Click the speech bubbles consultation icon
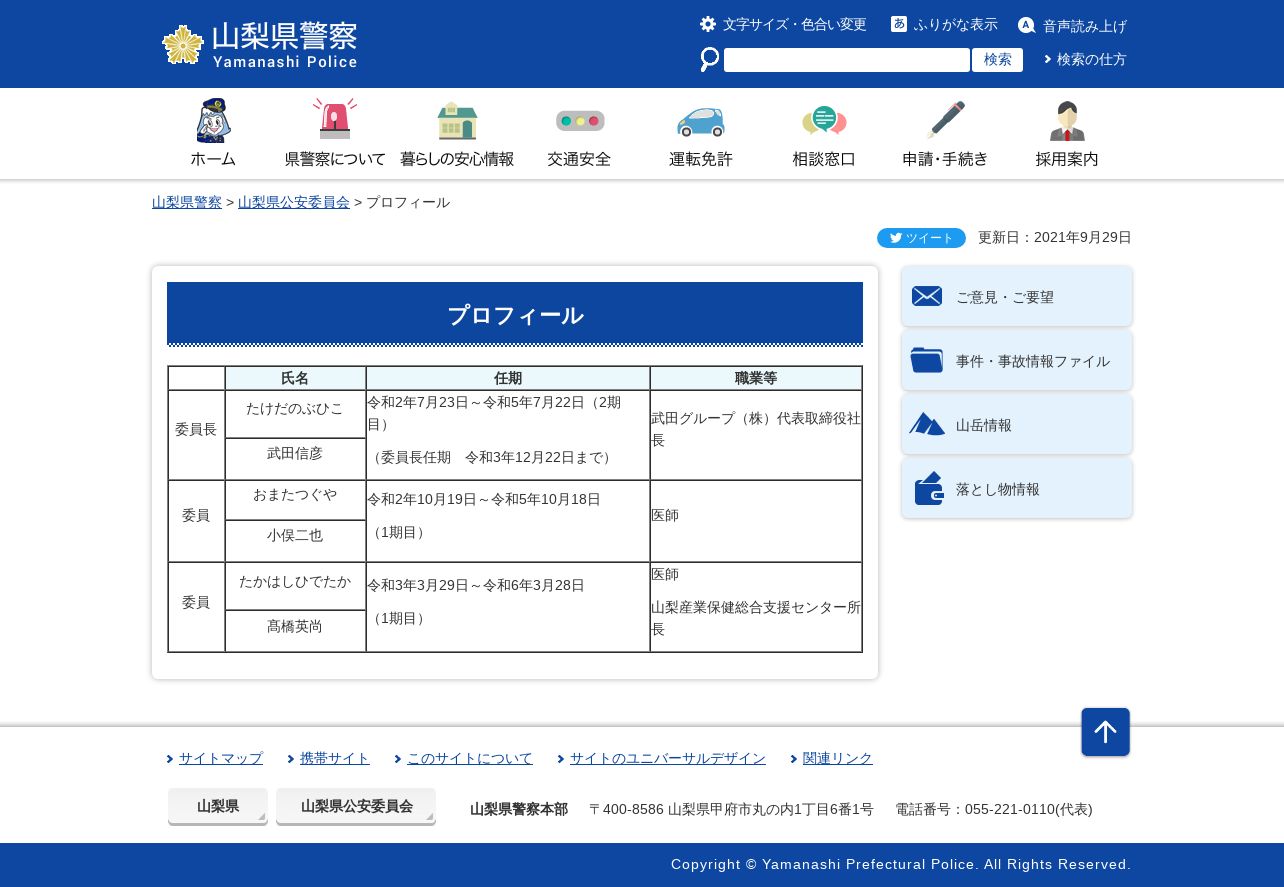The height and width of the screenshot is (887, 1284). click(824, 122)
